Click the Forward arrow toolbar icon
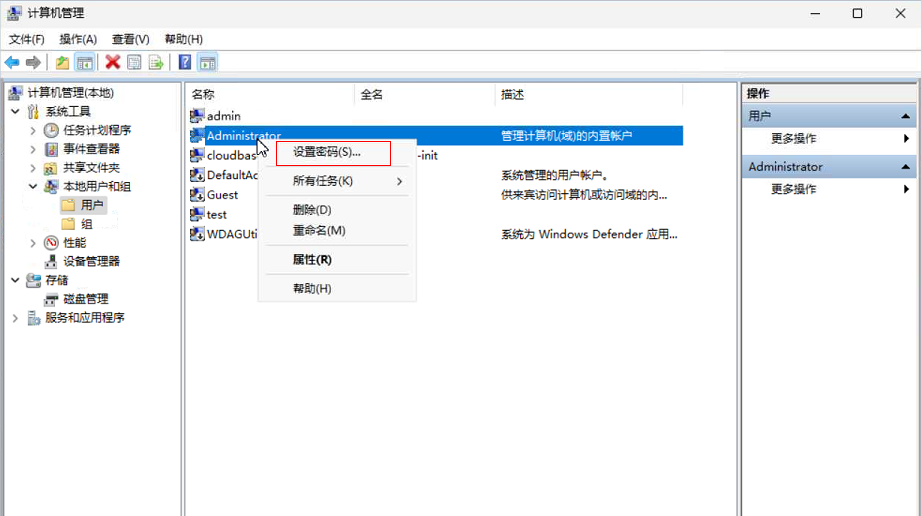This screenshot has width=921, height=516. click(x=33, y=62)
